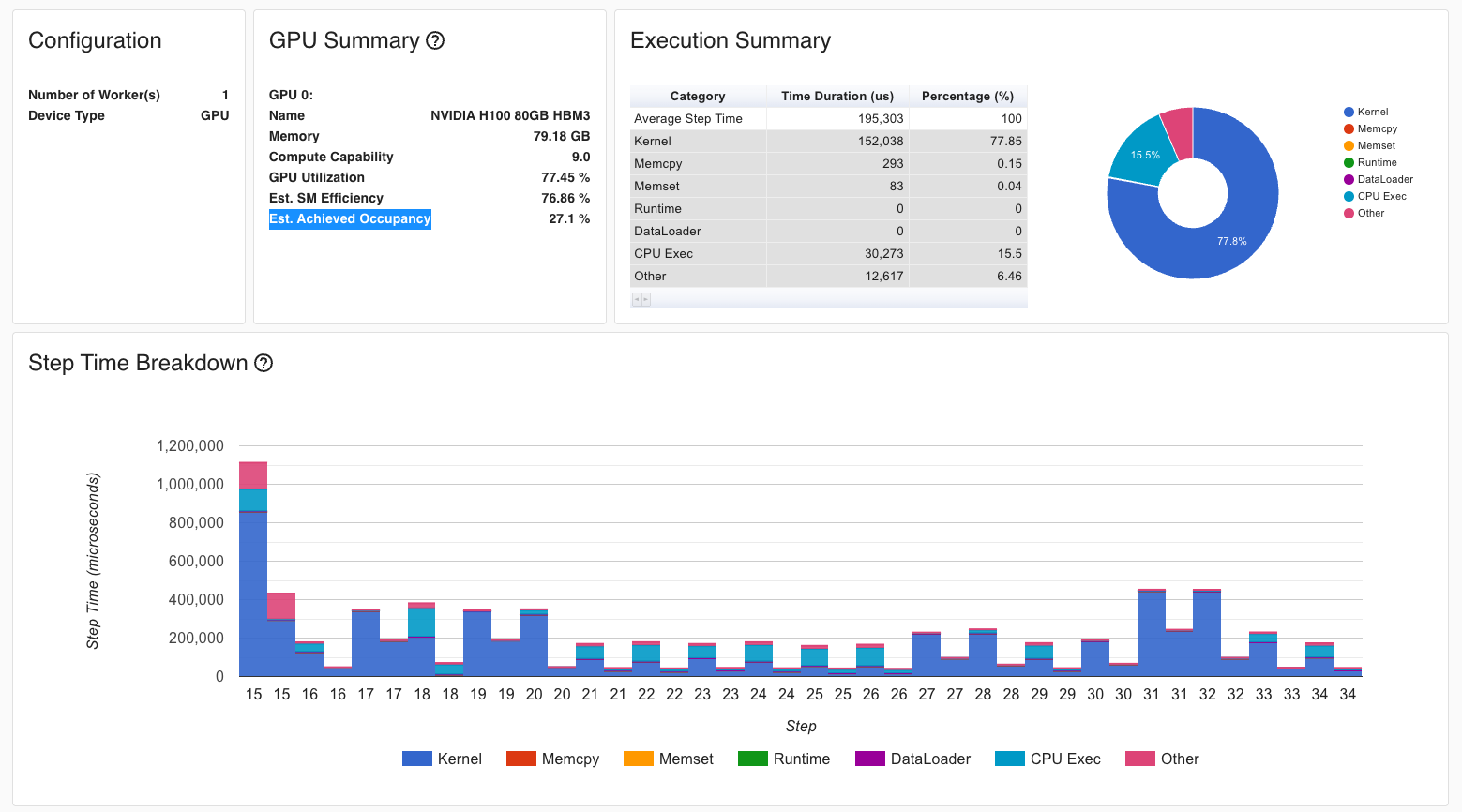Open the Step Time Breakdown help icon
Image resolution: width=1462 pixels, height=812 pixels.
click(x=264, y=363)
